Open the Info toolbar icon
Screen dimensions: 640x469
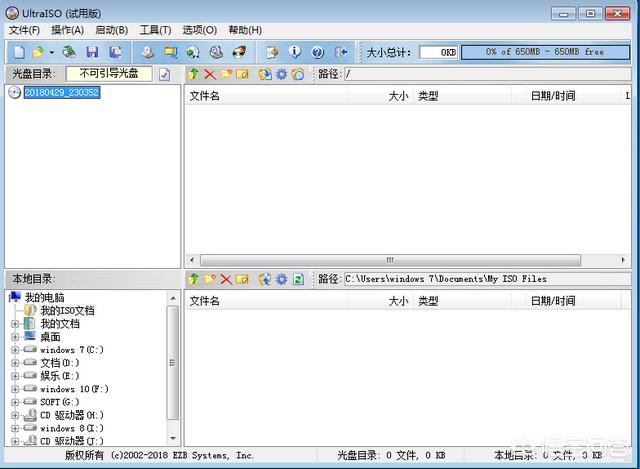tap(295, 52)
